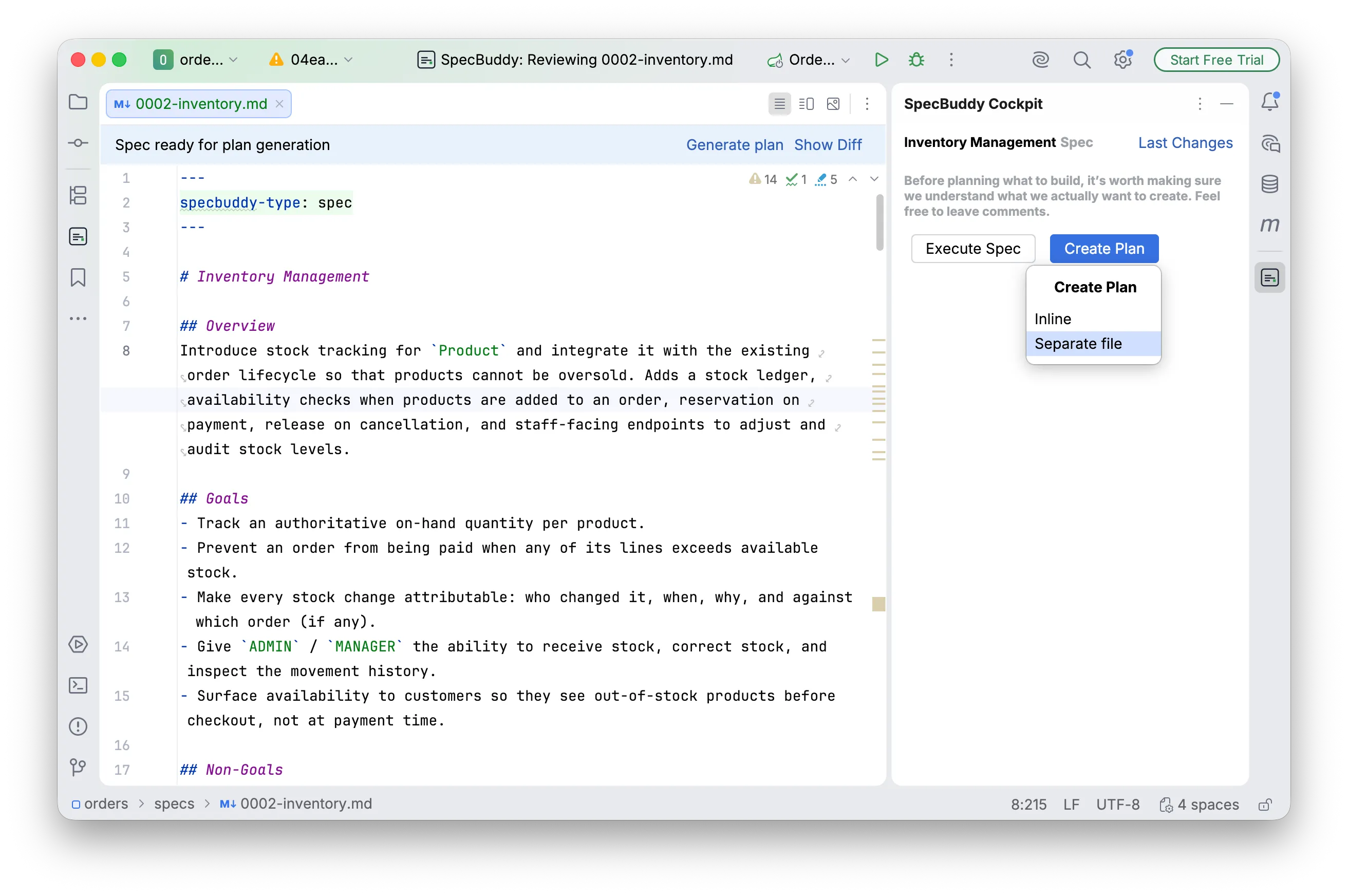Click the editor vertical scrollbar thumb

879,223
